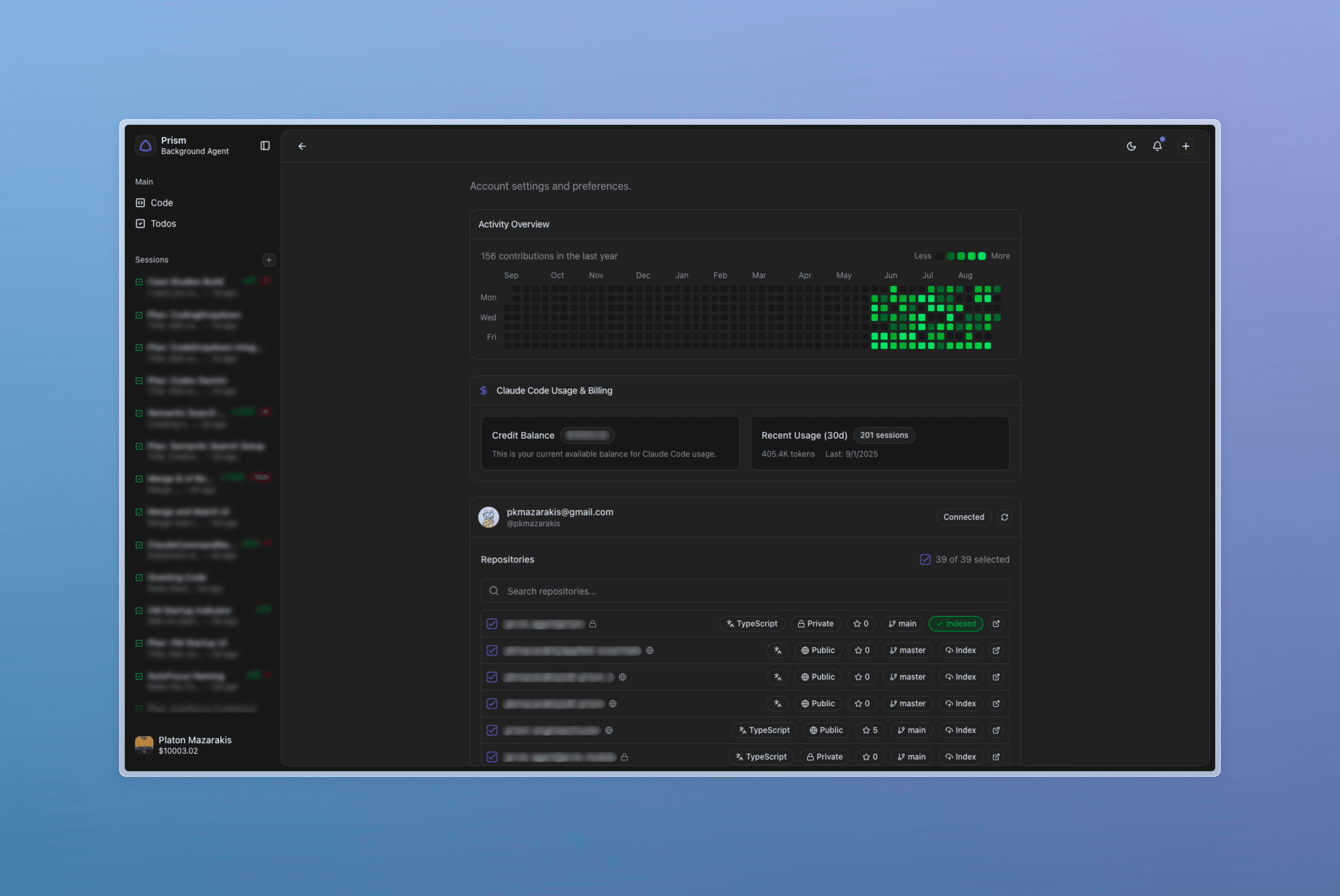The height and width of the screenshot is (896, 1340).
Task: Switch theme with moon icon
Action: coord(1131,146)
